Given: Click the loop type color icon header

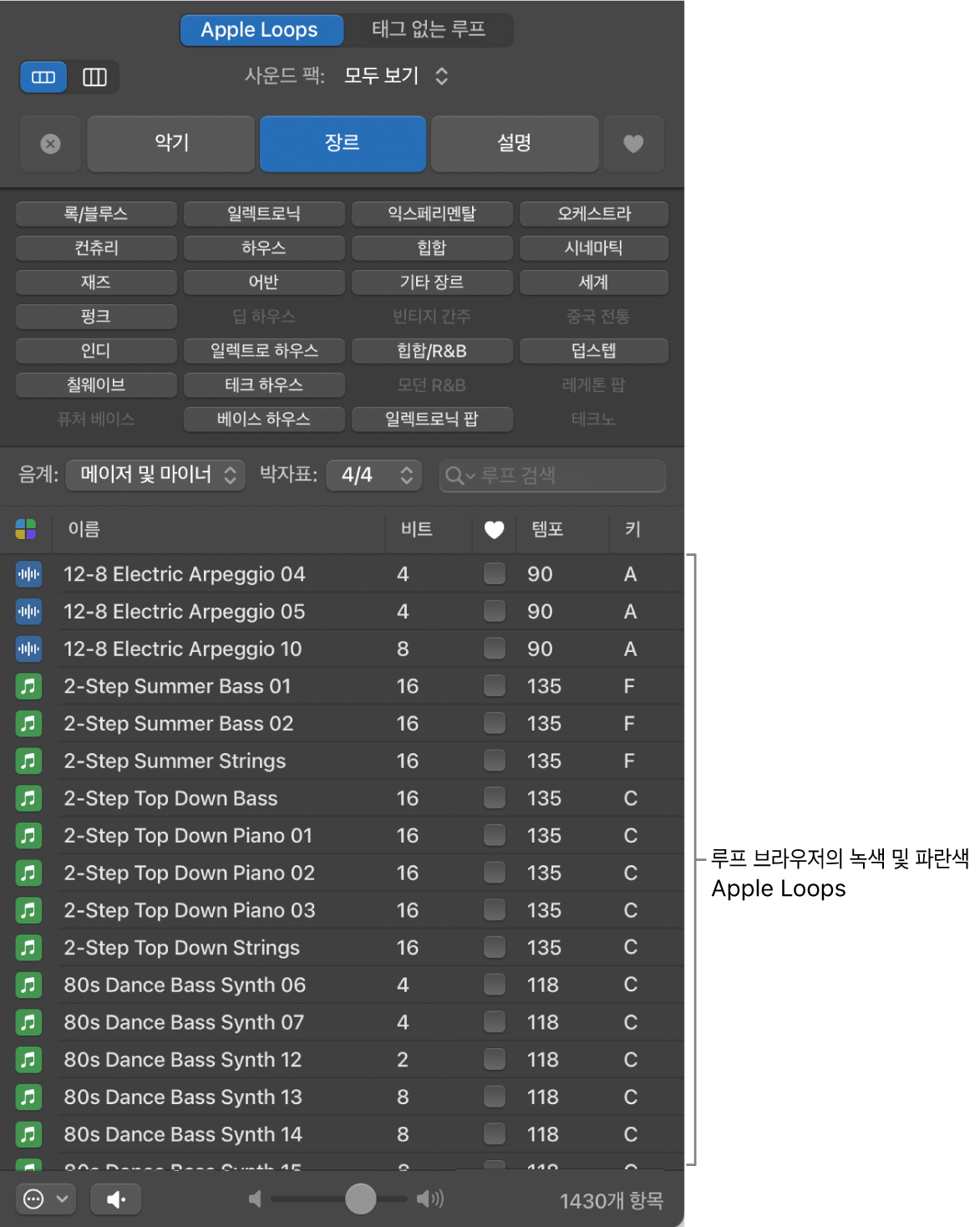Looking at the screenshot, I should 26,529.
